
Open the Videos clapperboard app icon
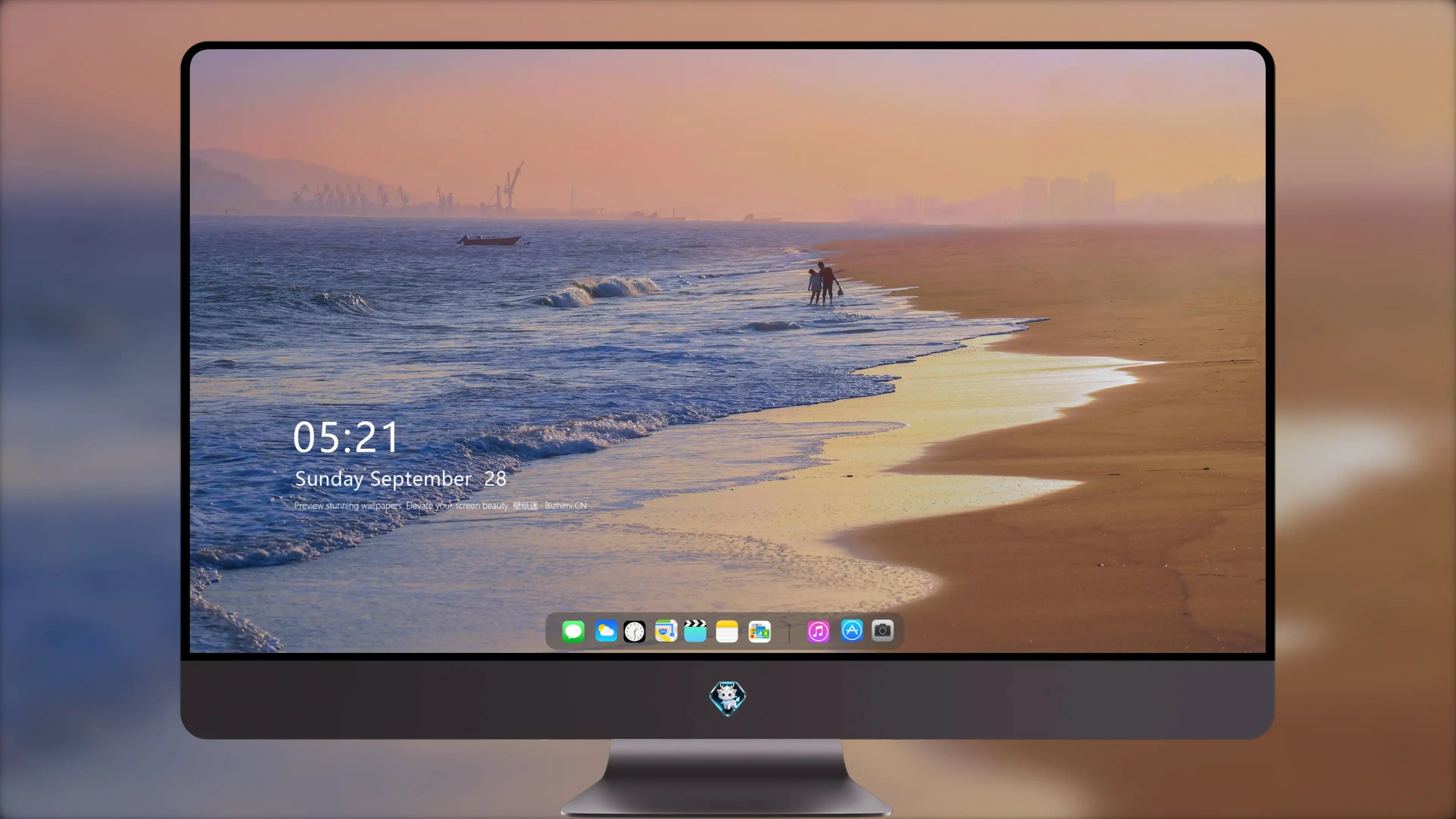pos(695,631)
